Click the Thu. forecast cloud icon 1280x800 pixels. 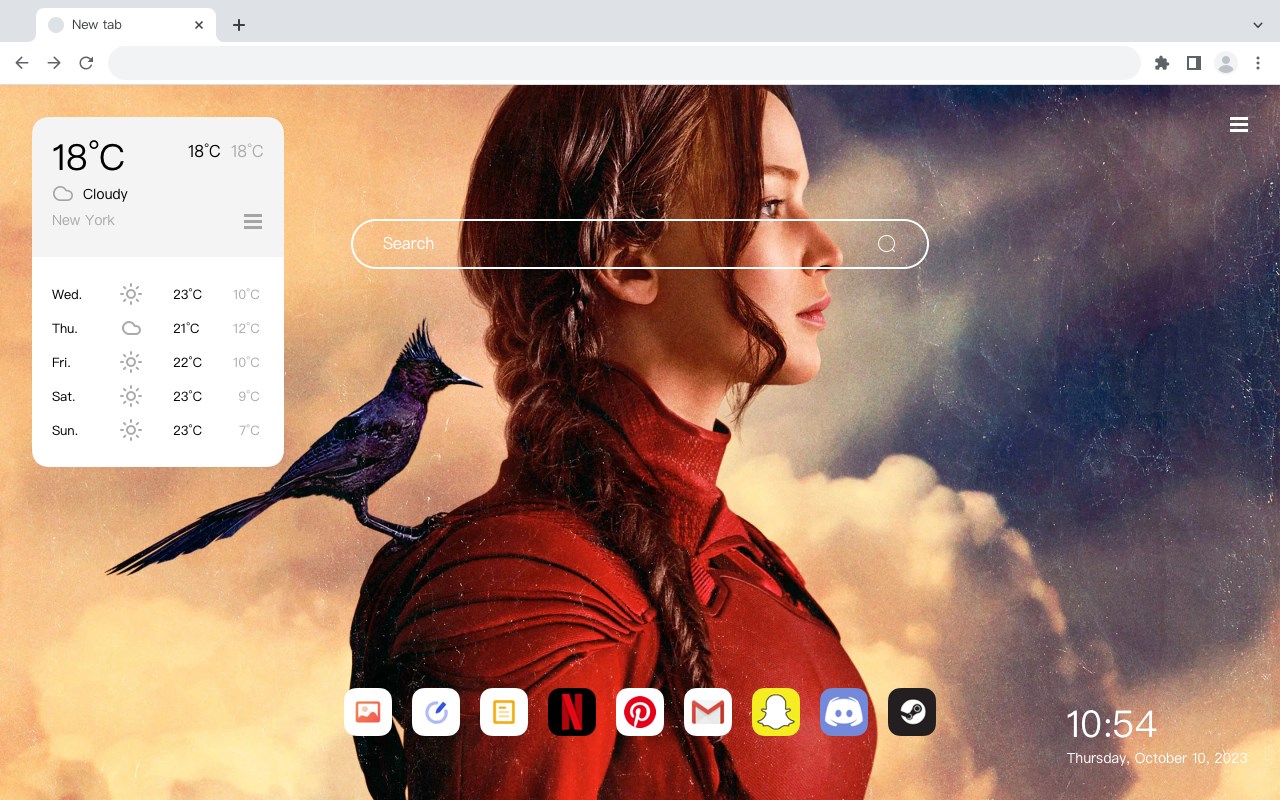131,328
